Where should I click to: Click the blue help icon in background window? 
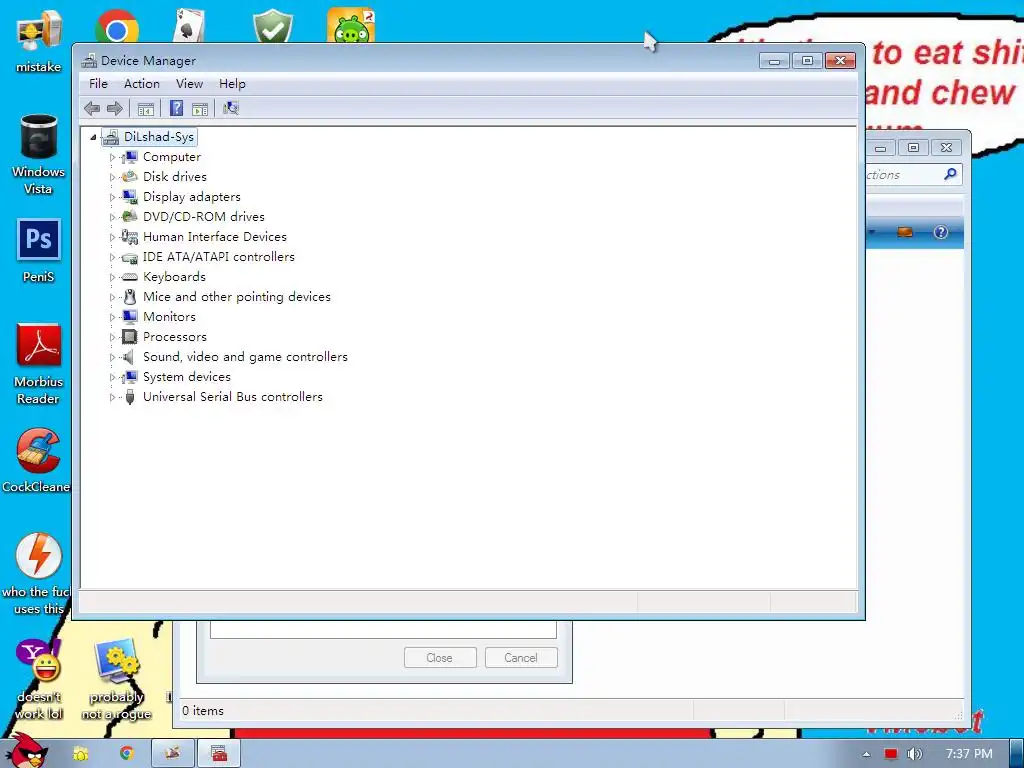940,232
